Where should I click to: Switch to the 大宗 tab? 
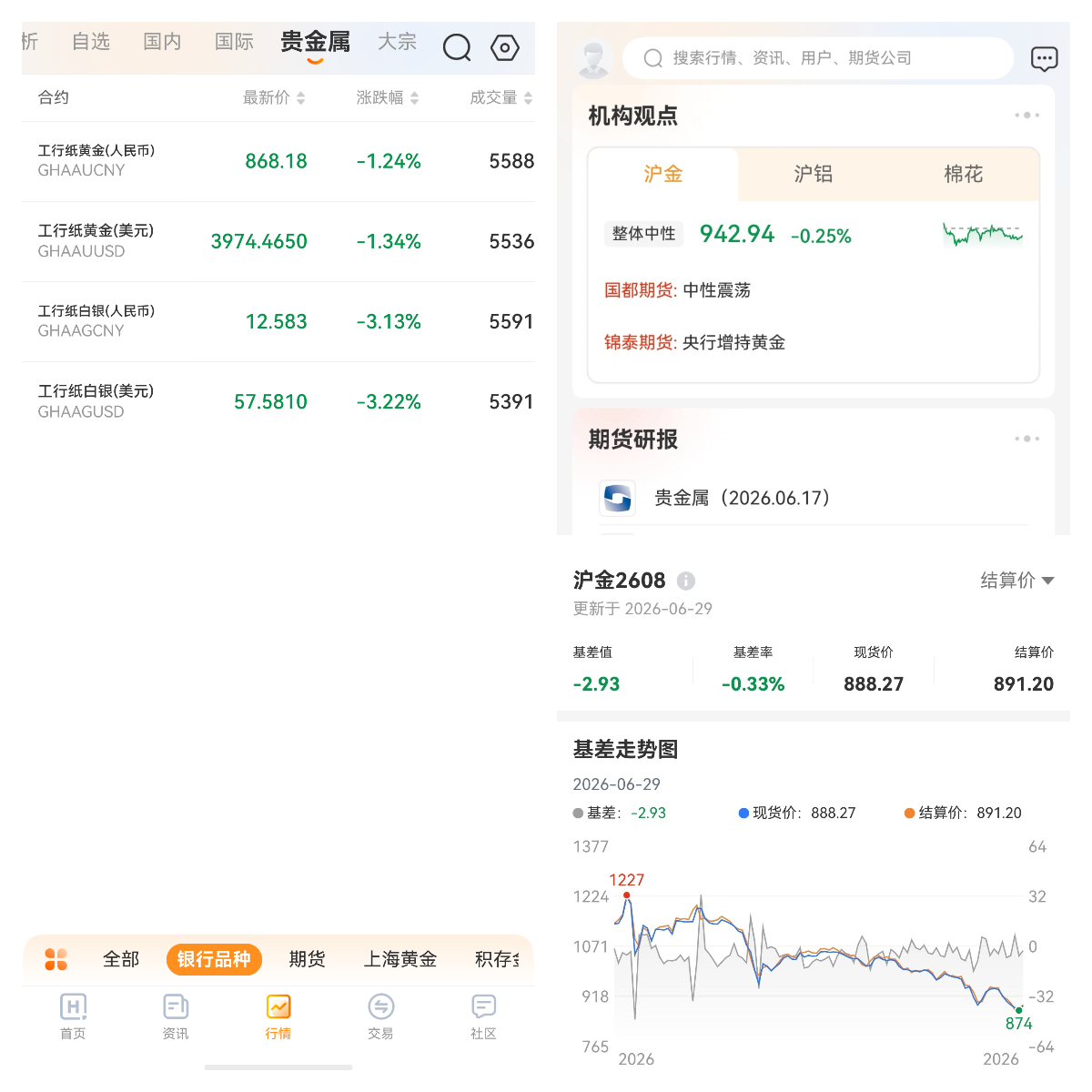[397, 42]
